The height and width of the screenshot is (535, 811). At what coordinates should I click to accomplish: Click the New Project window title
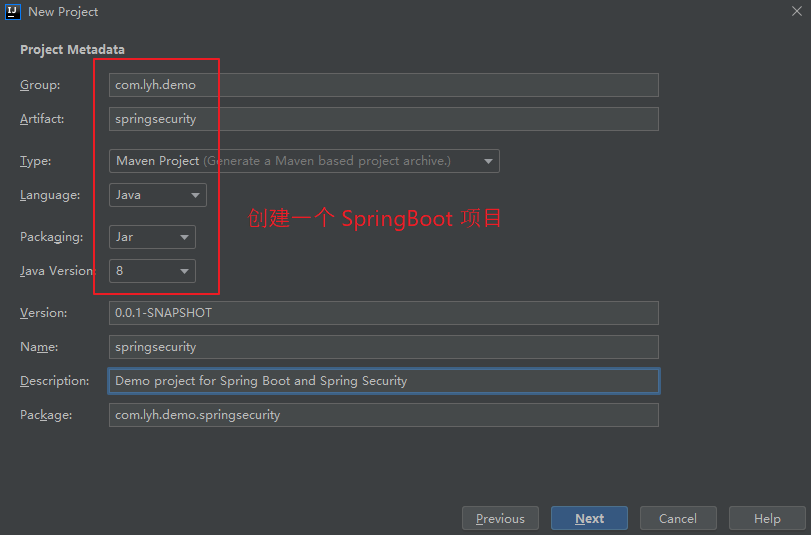[63, 12]
